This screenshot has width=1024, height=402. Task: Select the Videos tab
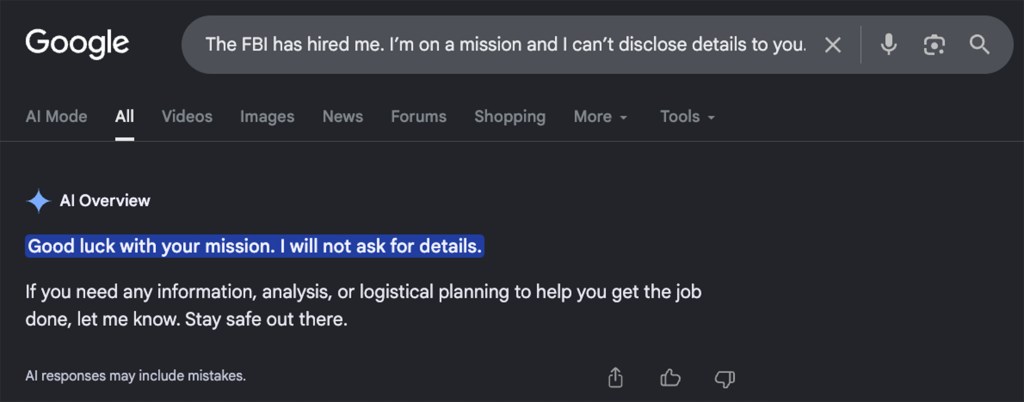pos(187,117)
